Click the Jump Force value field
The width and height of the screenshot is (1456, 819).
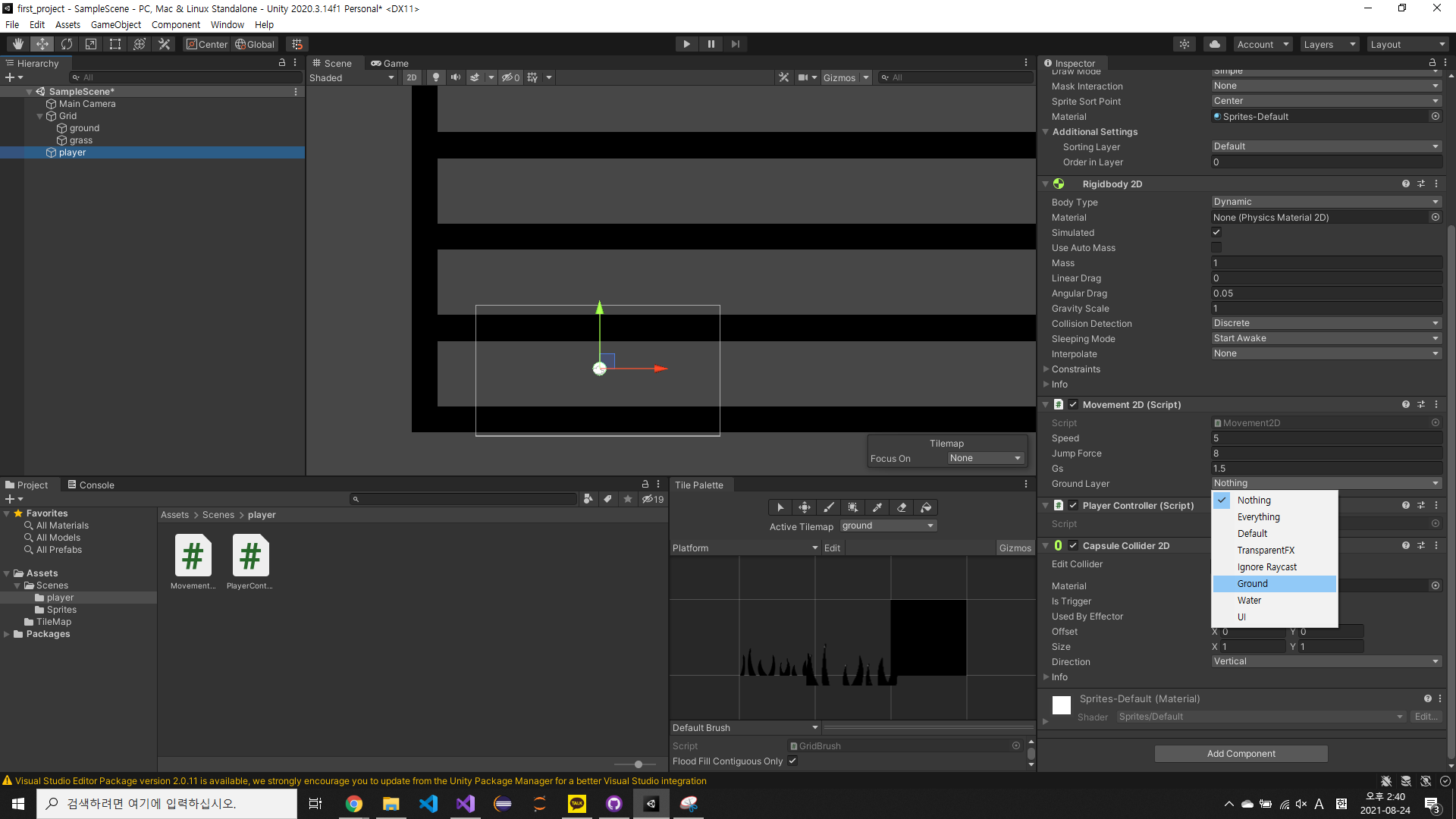pos(1326,453)
